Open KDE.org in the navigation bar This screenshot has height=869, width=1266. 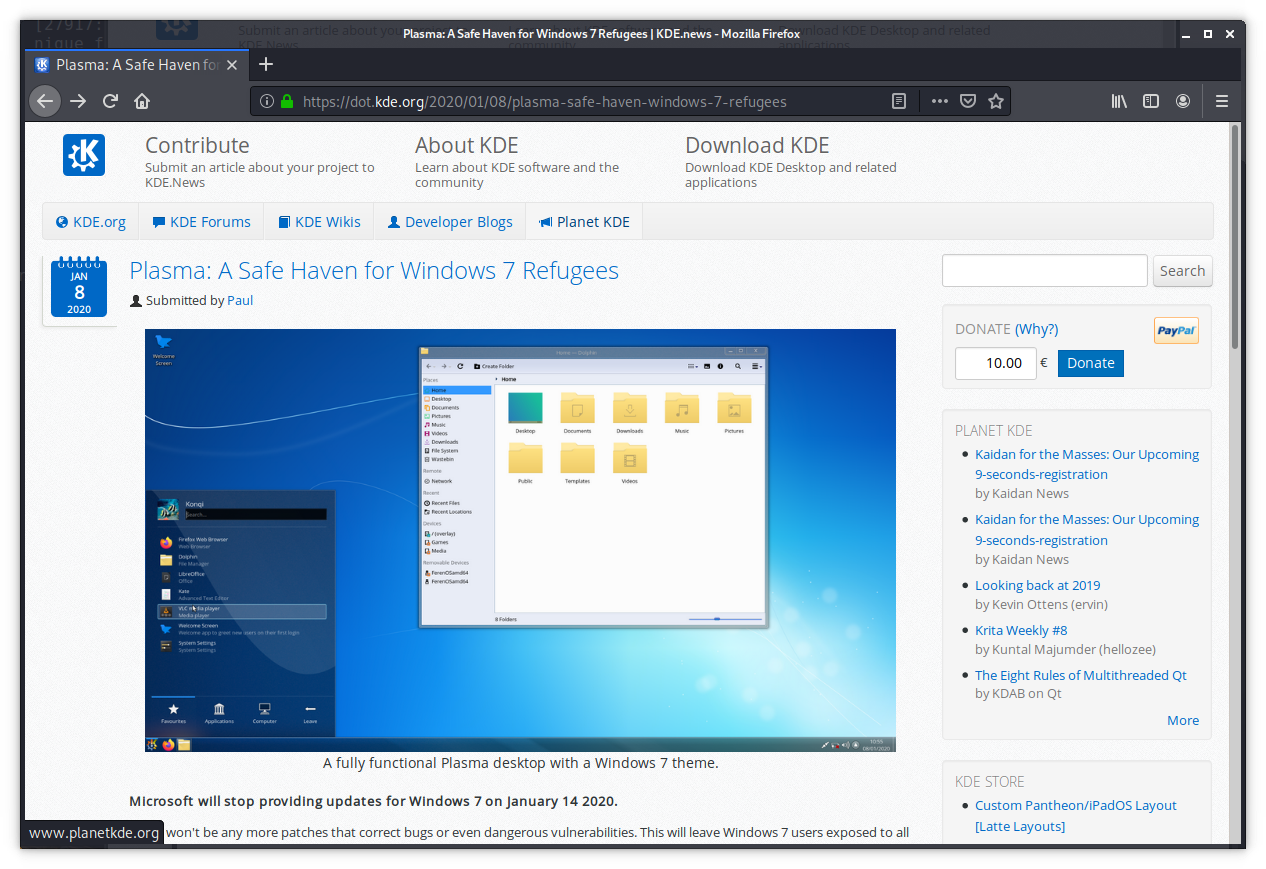point(91,222)
